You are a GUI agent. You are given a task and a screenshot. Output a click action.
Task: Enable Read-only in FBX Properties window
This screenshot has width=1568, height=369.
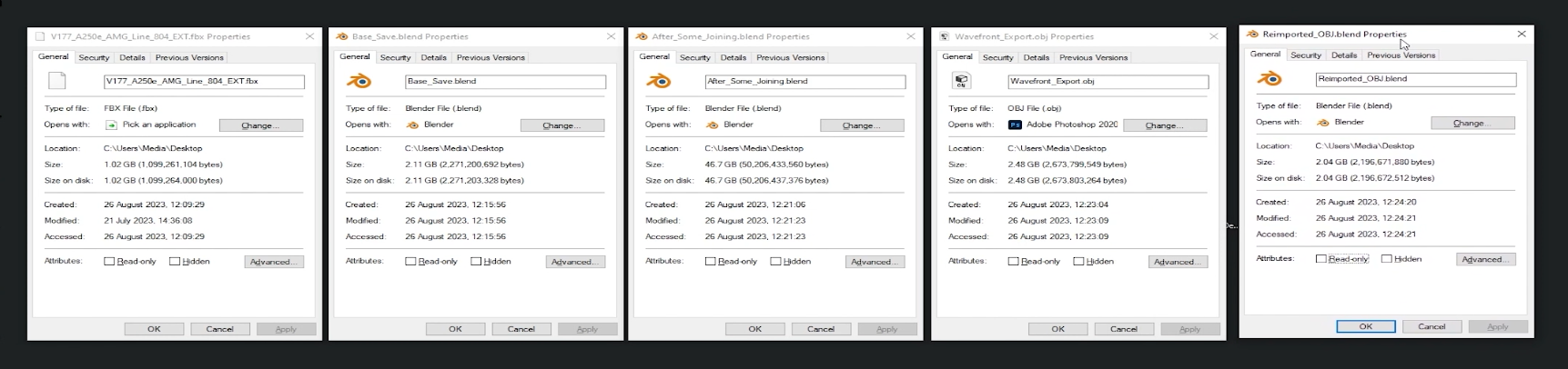[109, 261]
